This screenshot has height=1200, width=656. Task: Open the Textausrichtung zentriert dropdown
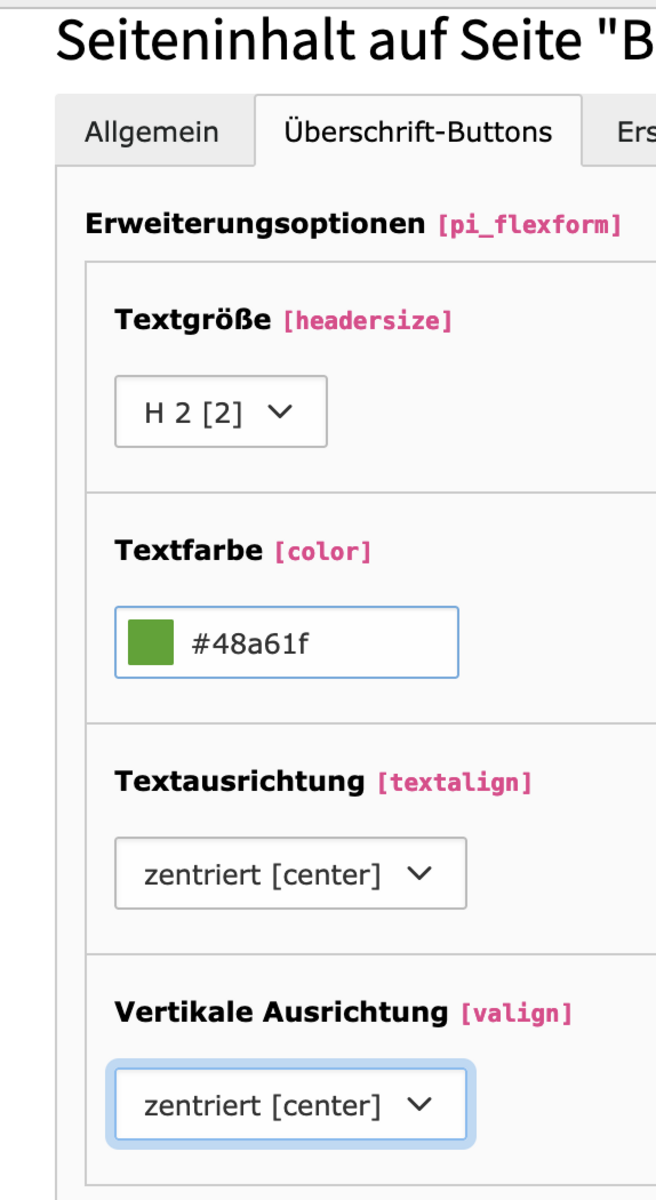point(291,873)
